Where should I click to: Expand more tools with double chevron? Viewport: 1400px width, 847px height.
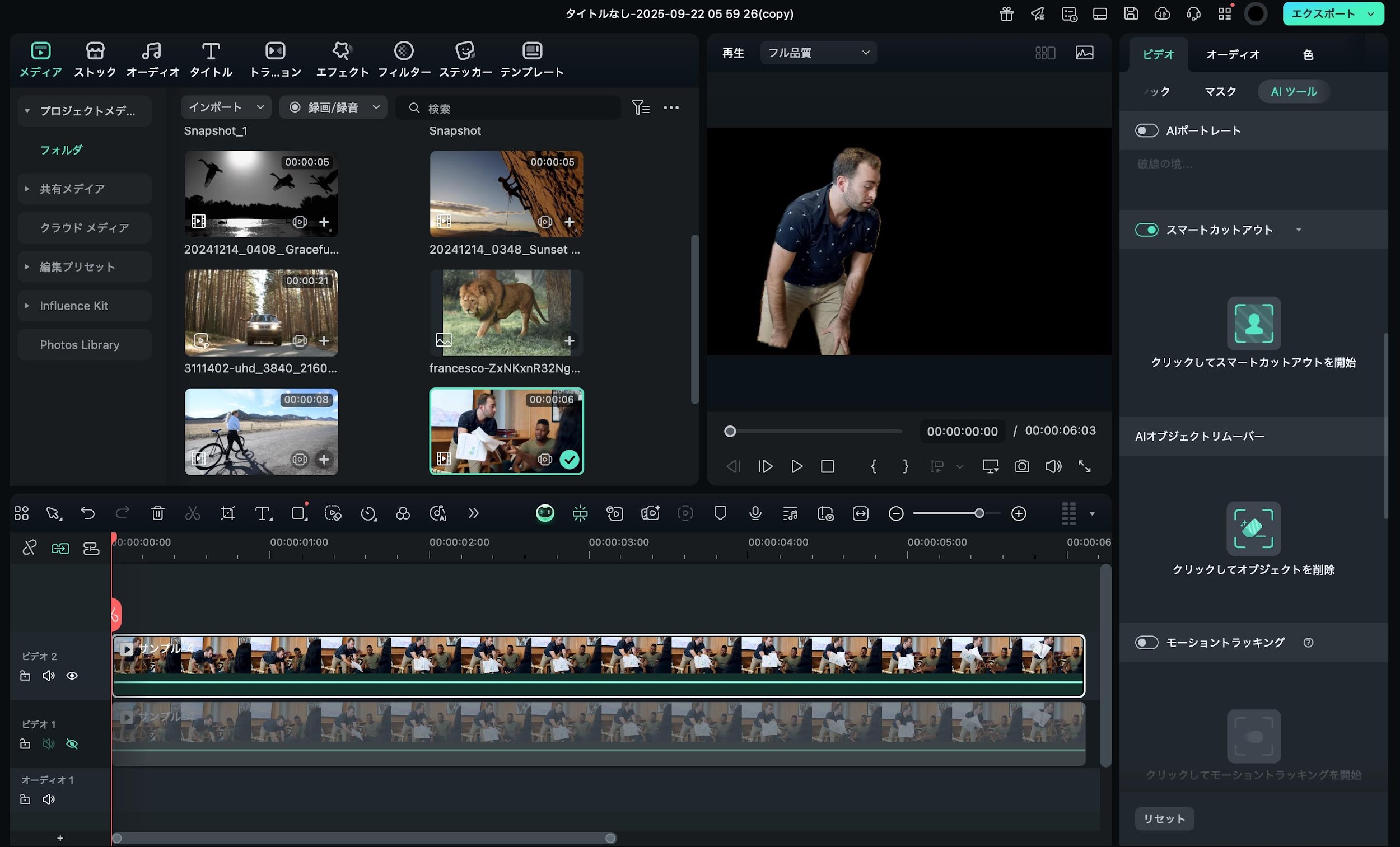coord(473,513)
